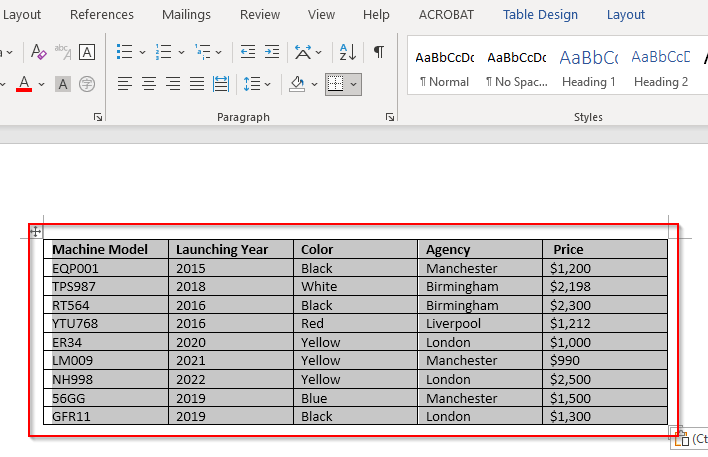Viewport: 708px width, 457px height.
Task: Open the Layout ribbon tab beside References
Action: coord(22,15)
